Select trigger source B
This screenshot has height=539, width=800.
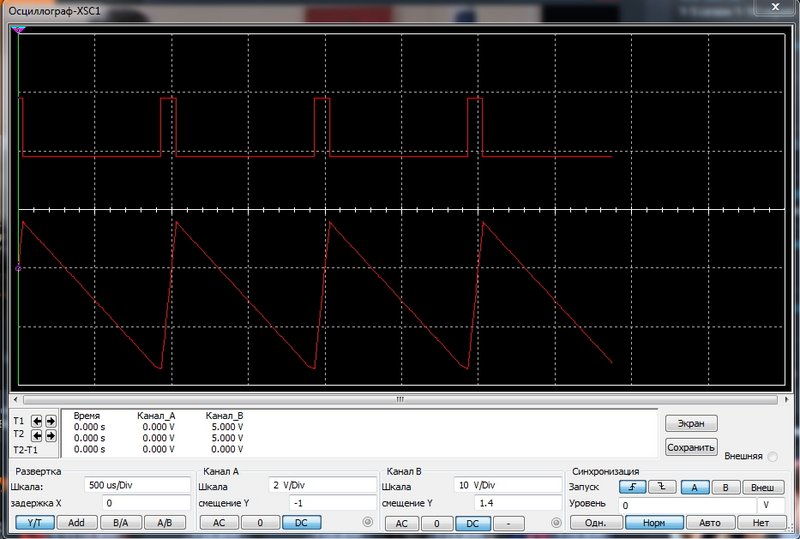coord(726,487)
